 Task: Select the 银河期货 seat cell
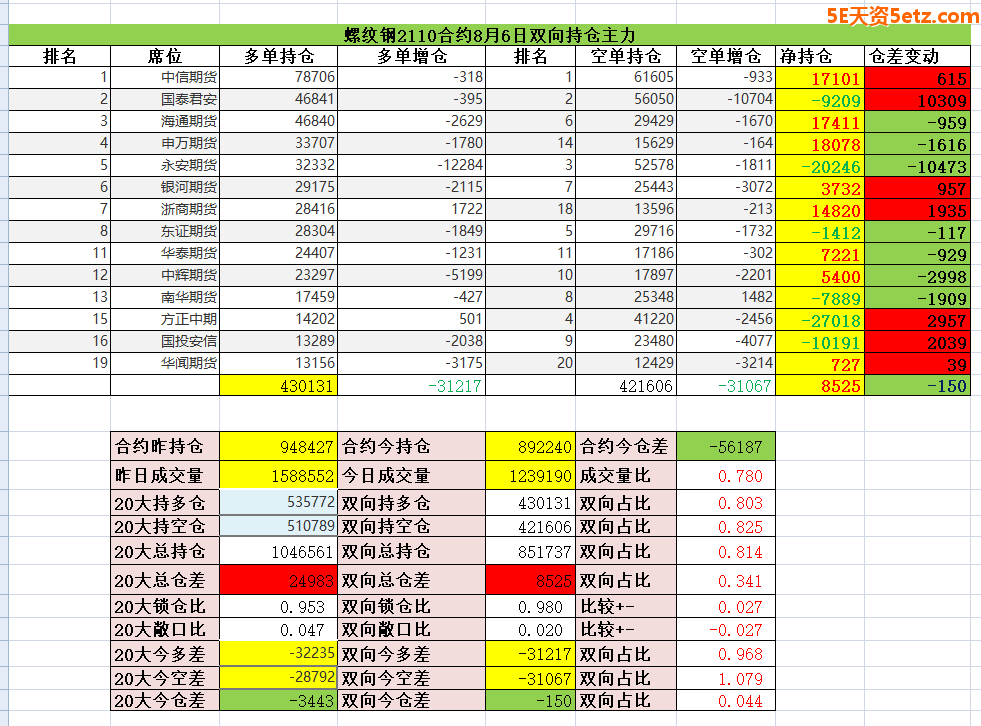(165, 187)
